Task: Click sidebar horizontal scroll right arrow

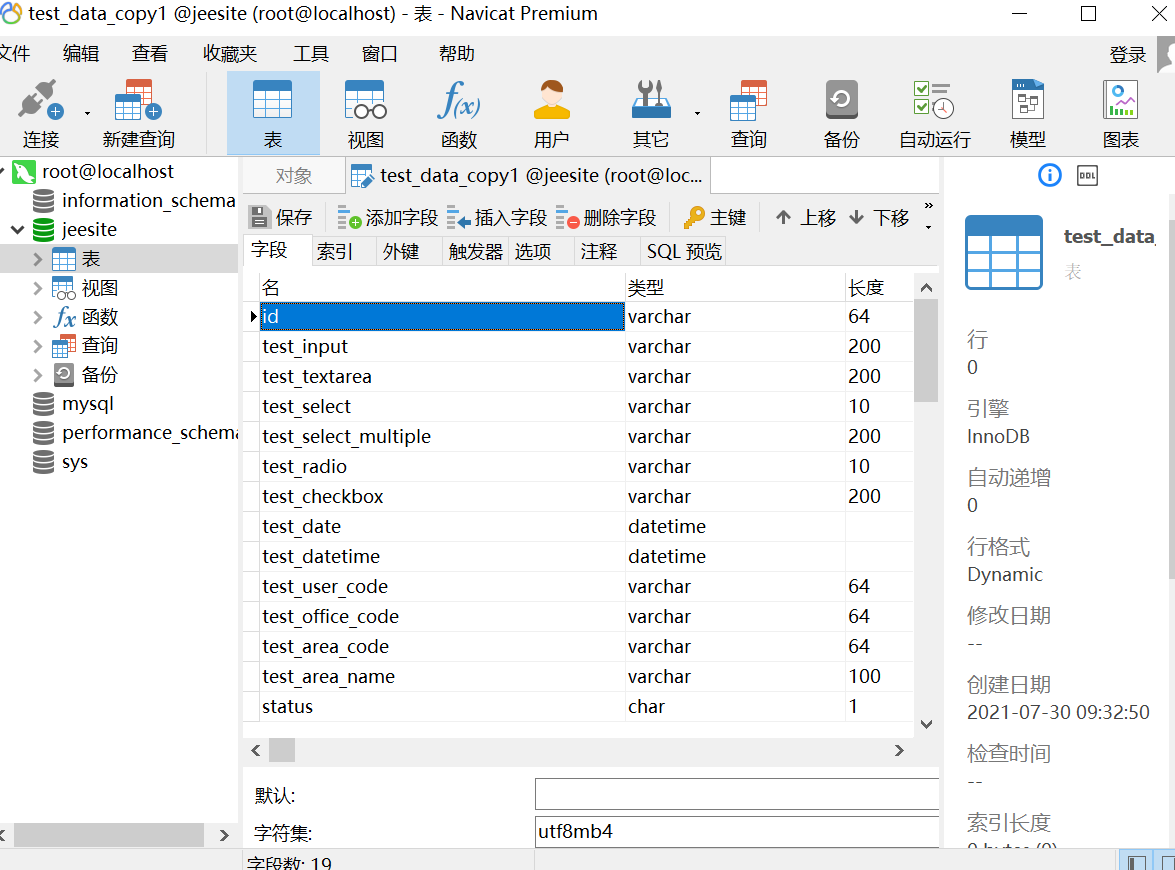Action: [x=223, y=835]
